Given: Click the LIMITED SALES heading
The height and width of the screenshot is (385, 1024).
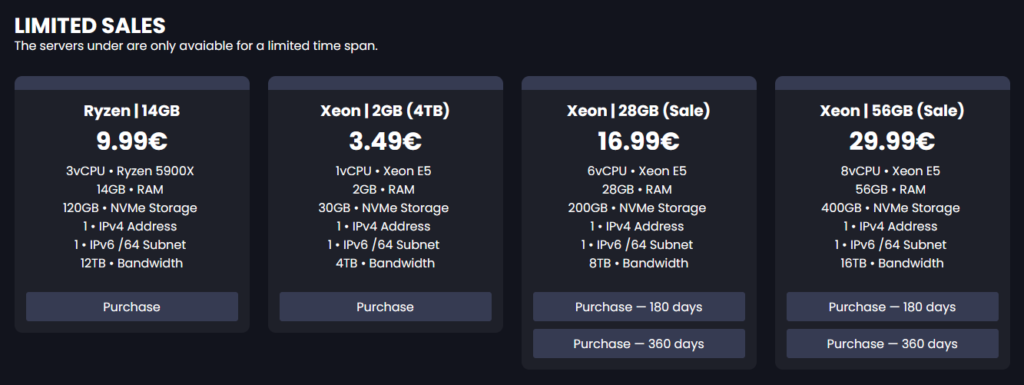Looking at the screenshot, I should pyautogui.click(x=90, y=26).
